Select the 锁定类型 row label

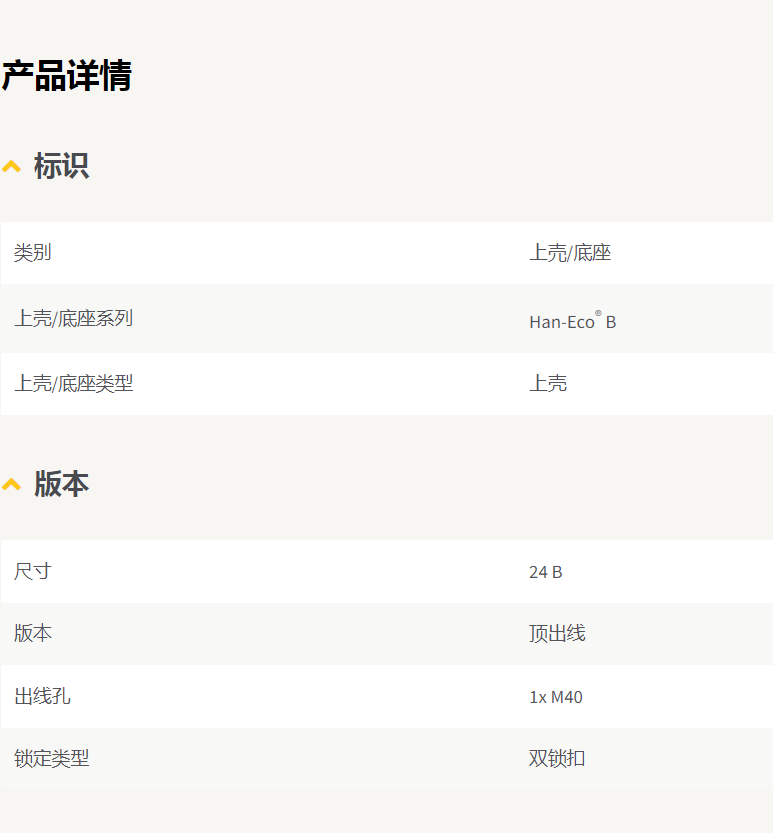coord(51,759)
